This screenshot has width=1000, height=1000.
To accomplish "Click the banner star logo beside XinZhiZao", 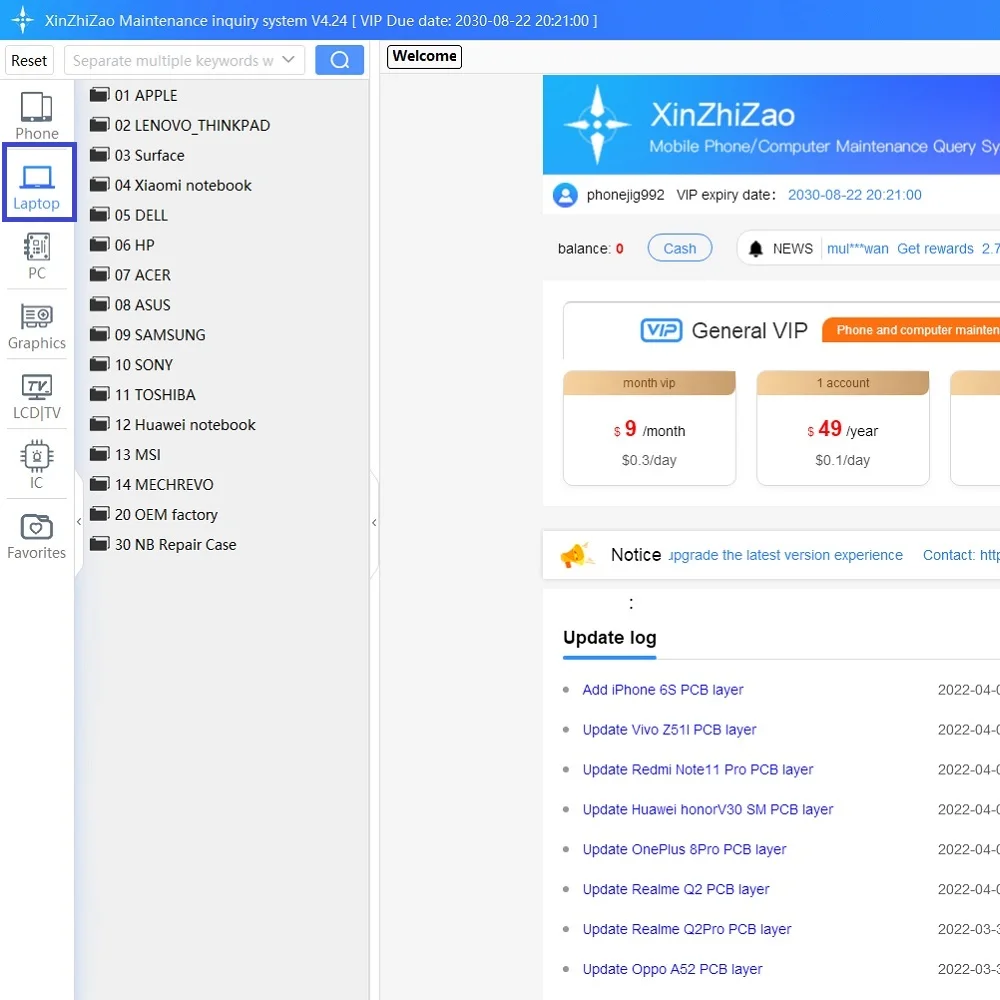I will 597,124.
